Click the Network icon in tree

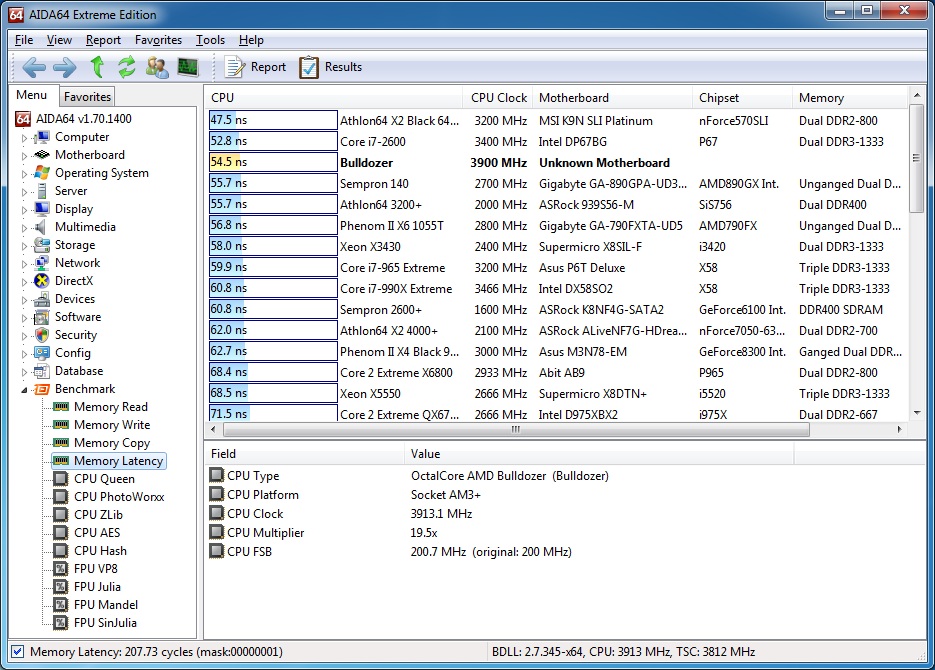coord(42,263)
